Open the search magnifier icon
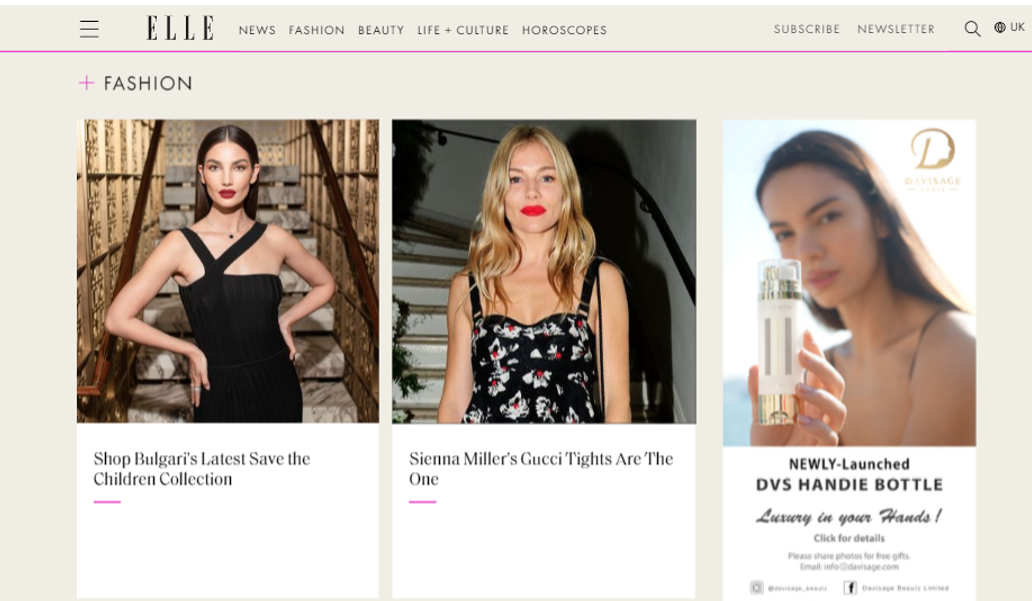 (x=972, y=28)
